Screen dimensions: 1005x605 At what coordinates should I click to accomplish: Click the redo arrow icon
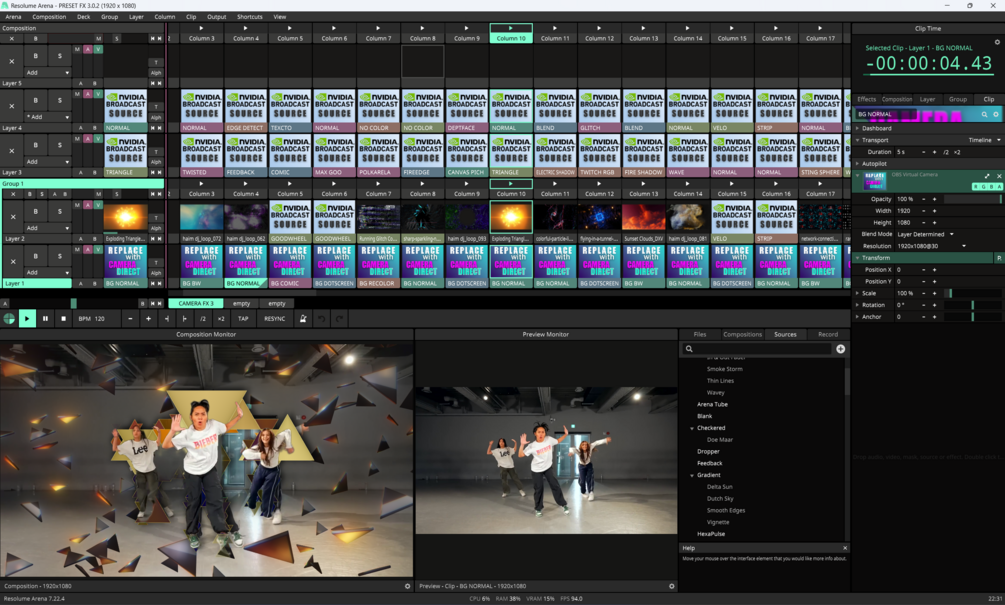[x=340, y=319]
